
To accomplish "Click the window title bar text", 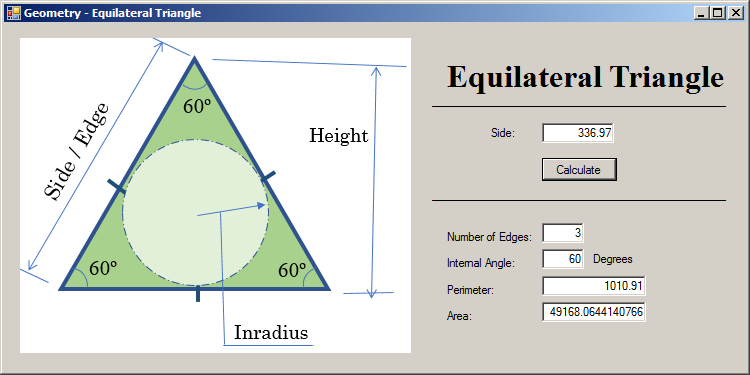I will [x=112, y=13].
